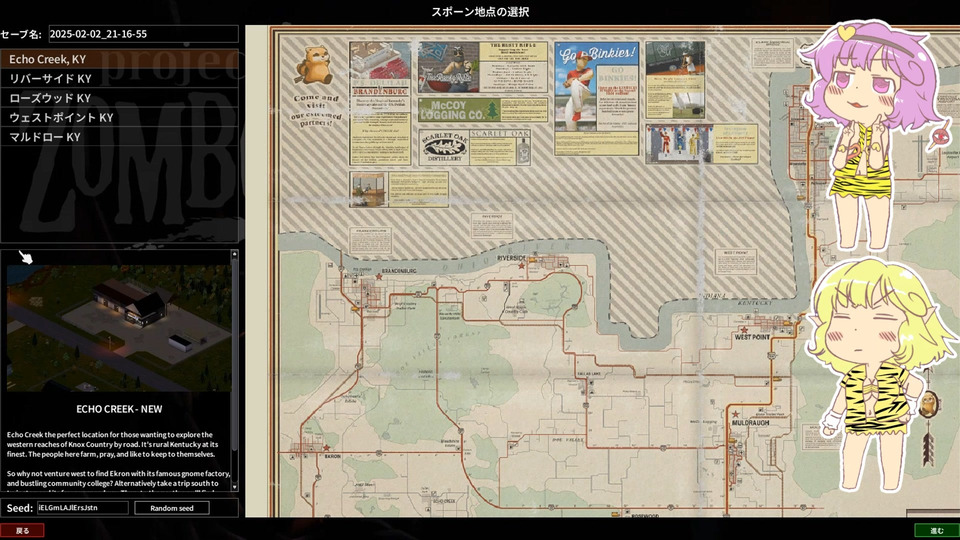
Task: Click description scrollbar up arrow
Action: tap(234, 253)
